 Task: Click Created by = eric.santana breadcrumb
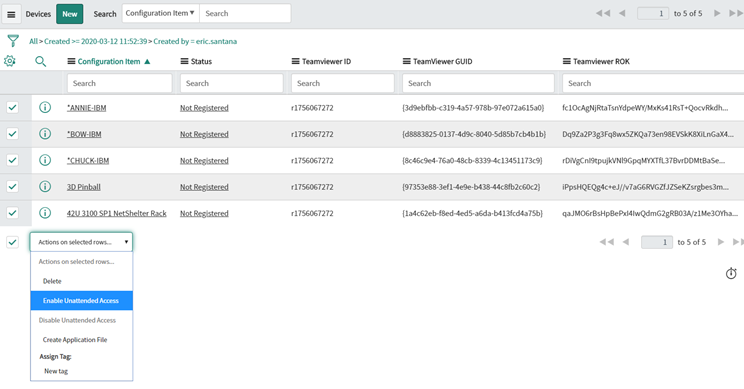pyautogui.click(x=195, y=41)
